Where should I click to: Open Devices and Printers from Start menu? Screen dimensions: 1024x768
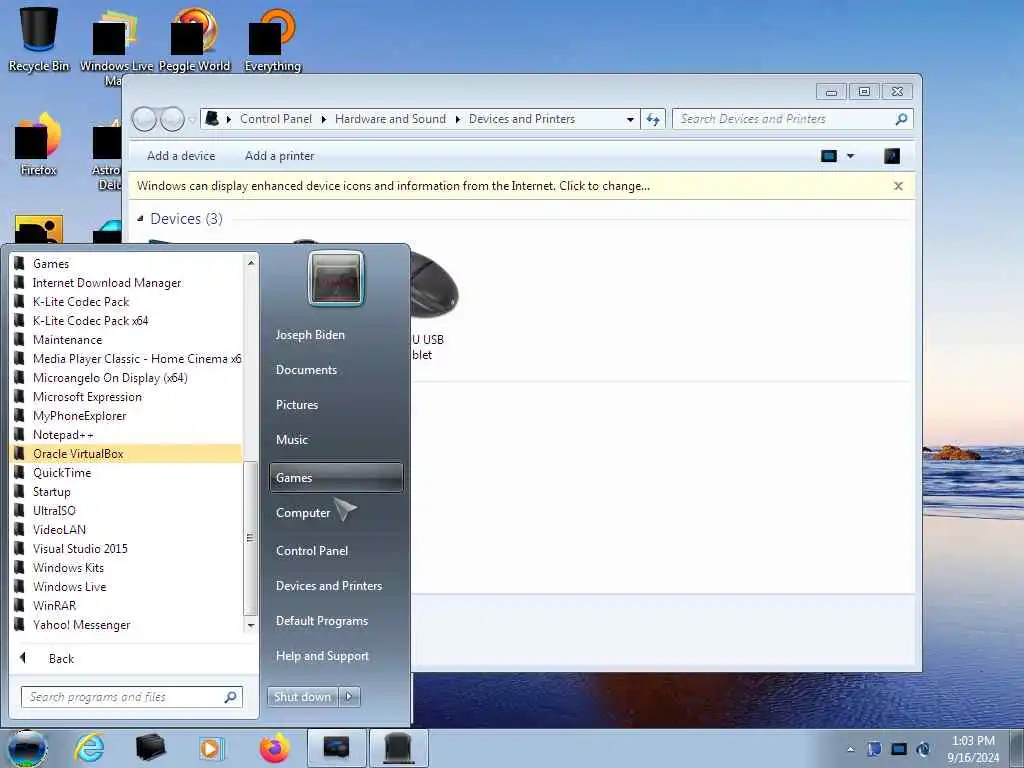click(328, 586)
